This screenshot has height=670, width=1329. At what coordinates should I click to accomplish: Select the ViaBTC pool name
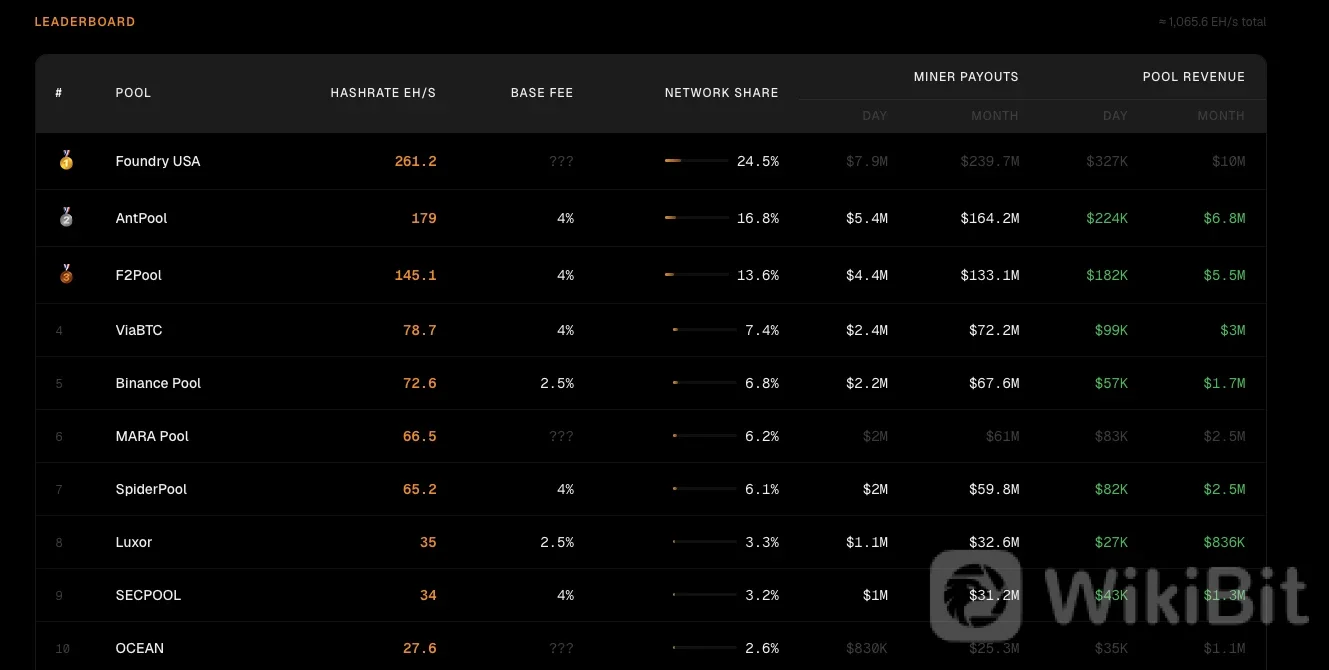tap(138, 330)
